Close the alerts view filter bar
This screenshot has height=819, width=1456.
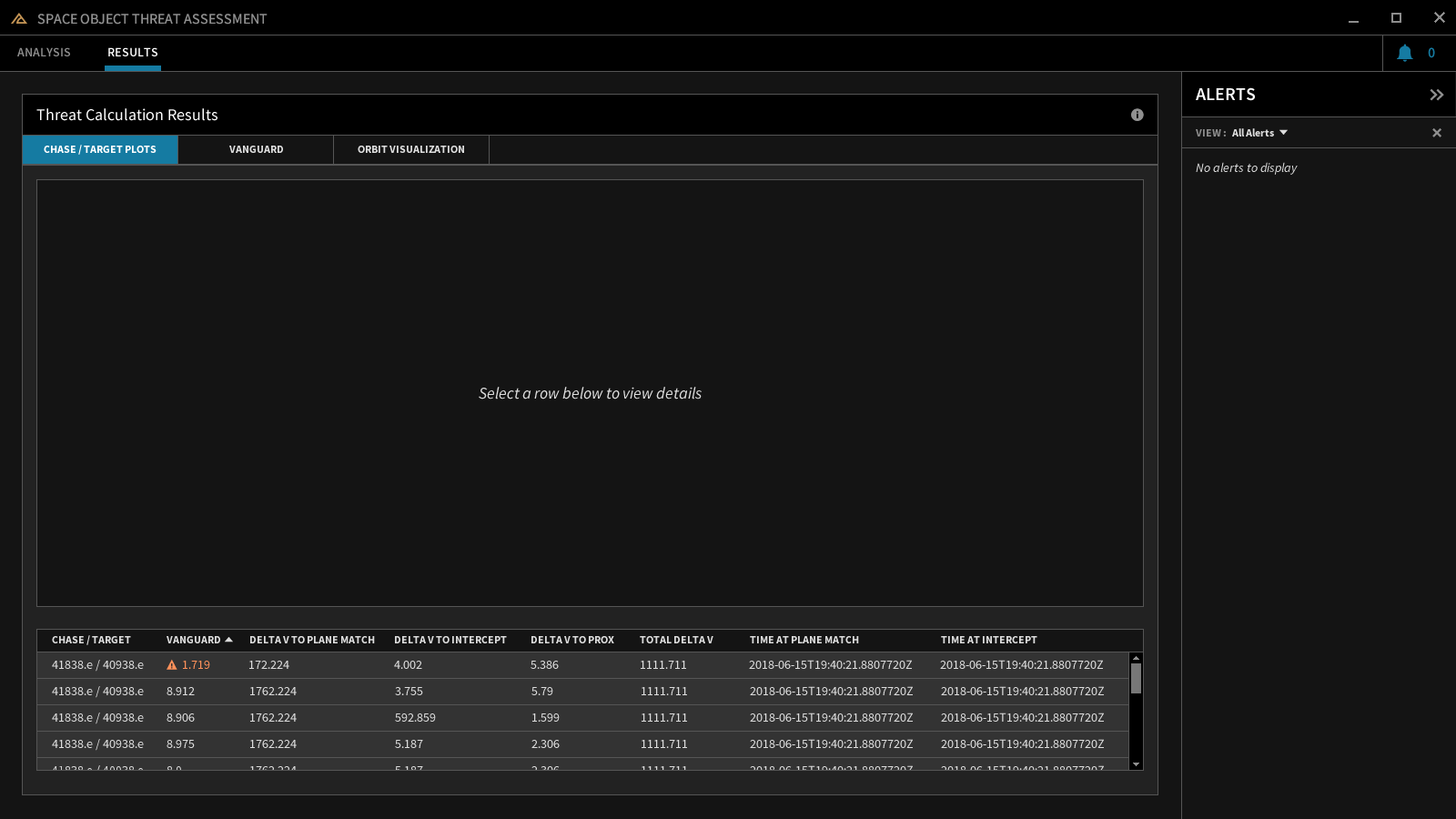tap(1436, 133)
